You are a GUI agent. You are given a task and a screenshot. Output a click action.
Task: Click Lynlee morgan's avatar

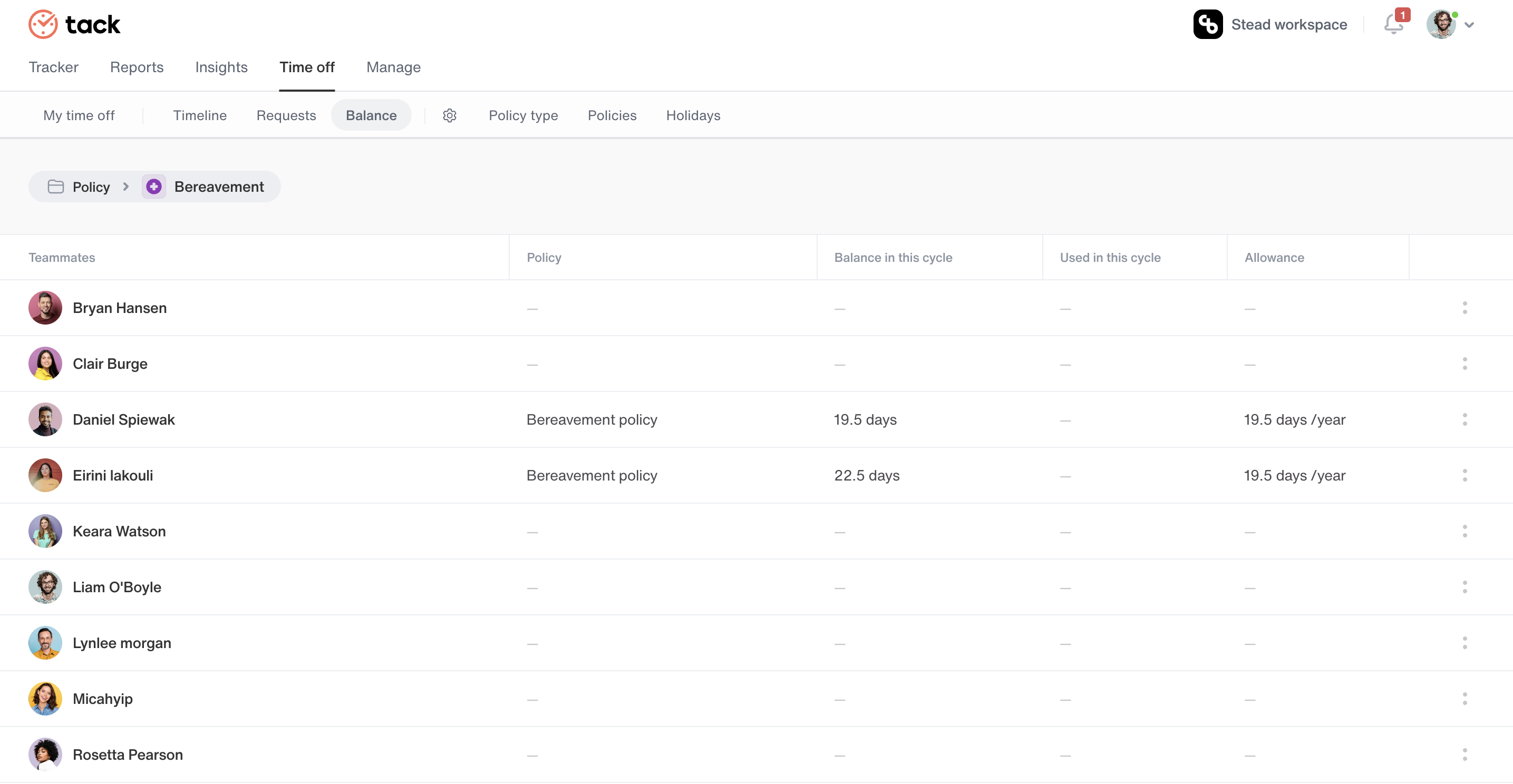[x=45, y=643]
